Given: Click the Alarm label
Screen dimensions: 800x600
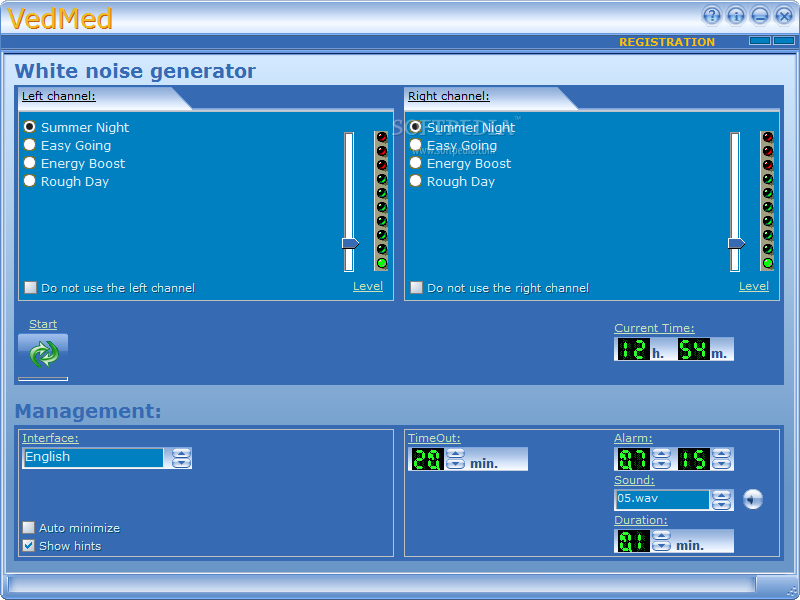Looking at the screenshot, I should [x=633, y=438].
